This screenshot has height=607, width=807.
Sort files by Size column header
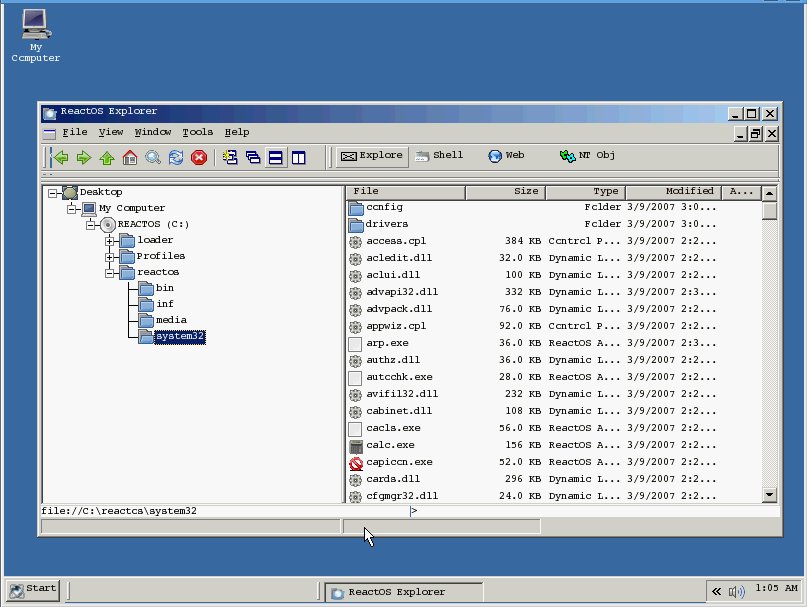click(505, 191)
